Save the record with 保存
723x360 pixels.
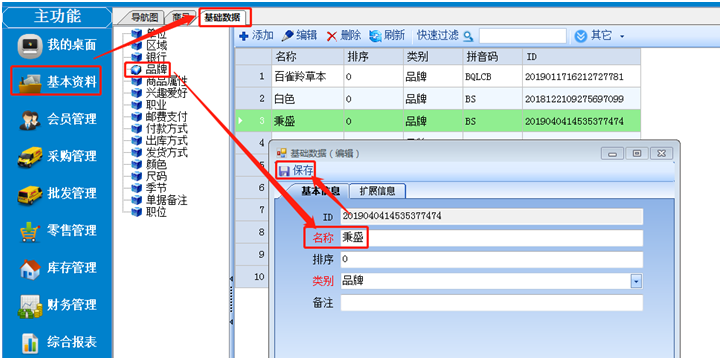(297, 171)
